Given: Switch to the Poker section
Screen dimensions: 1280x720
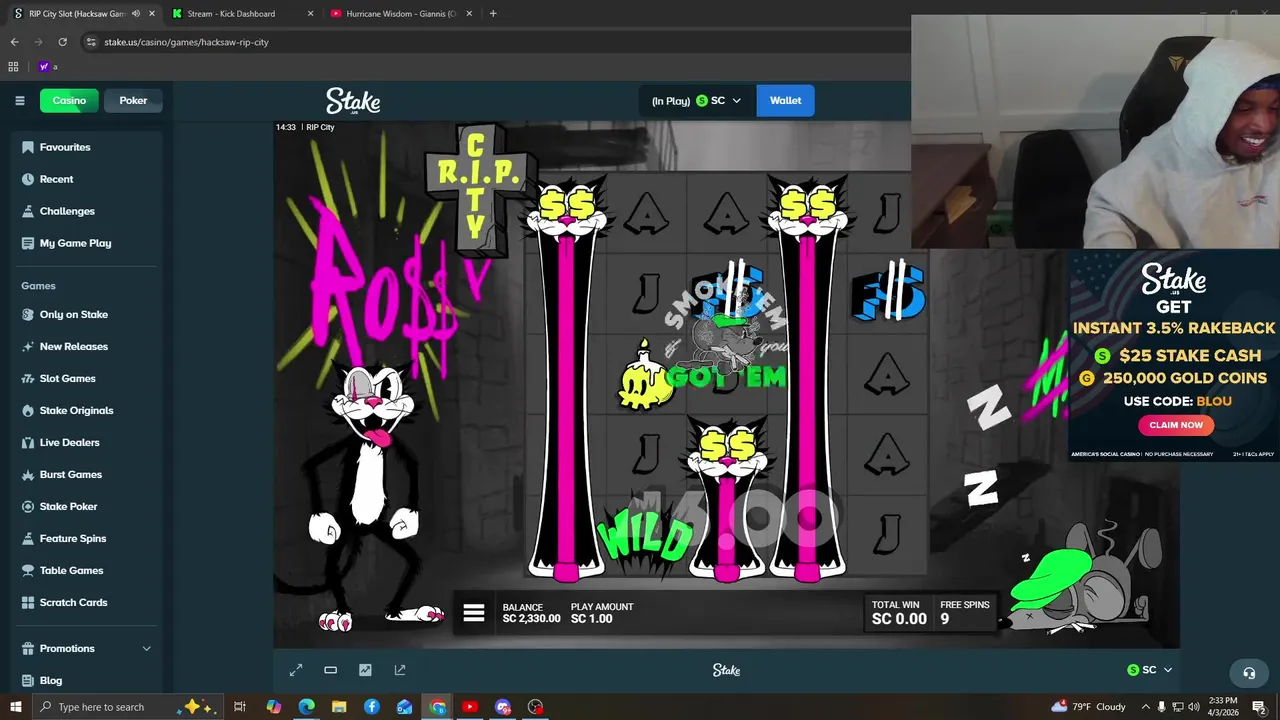Looking at the screenshot, I should tap(133, 100).
